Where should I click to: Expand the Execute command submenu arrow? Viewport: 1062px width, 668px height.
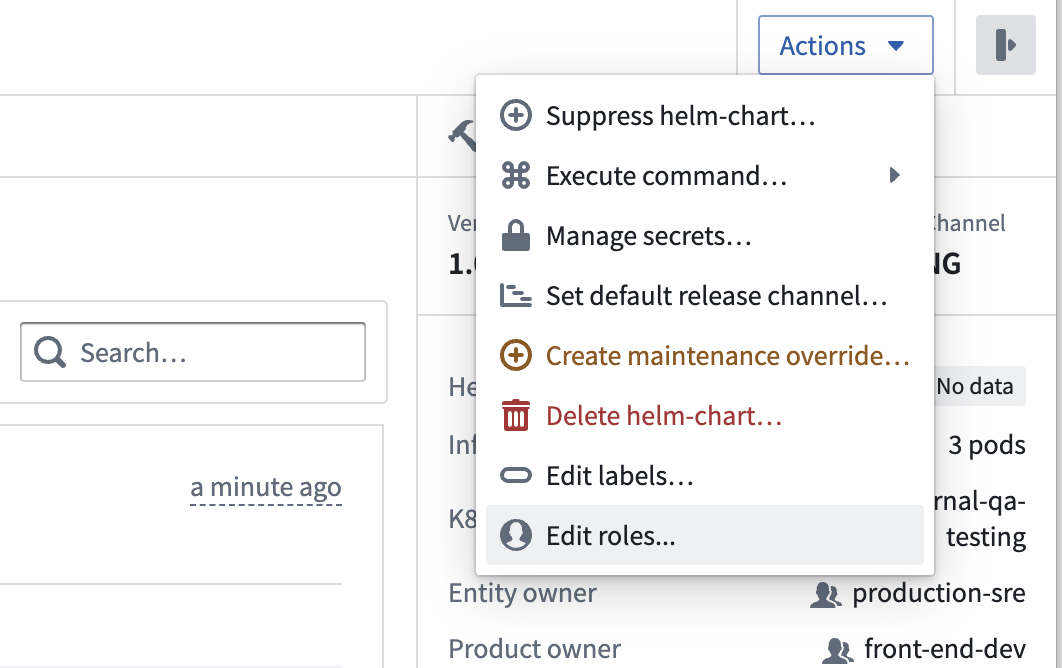[x=895, y=175]
